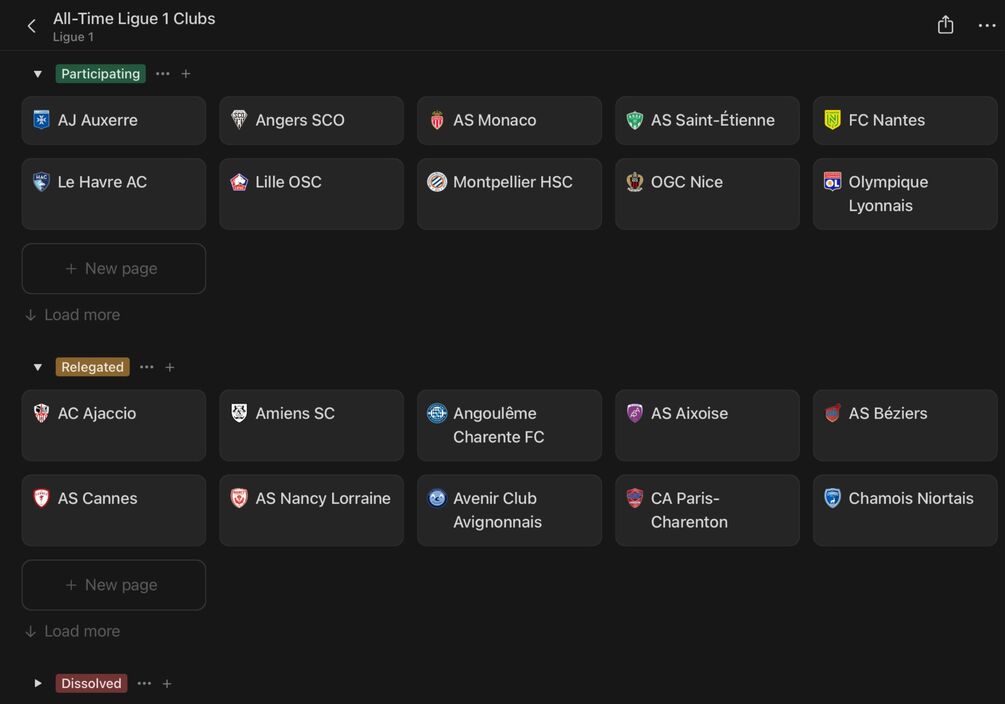Collapse the Relegated group
The height and width of the screenshot is (704, 1005).
click(38, 367)
